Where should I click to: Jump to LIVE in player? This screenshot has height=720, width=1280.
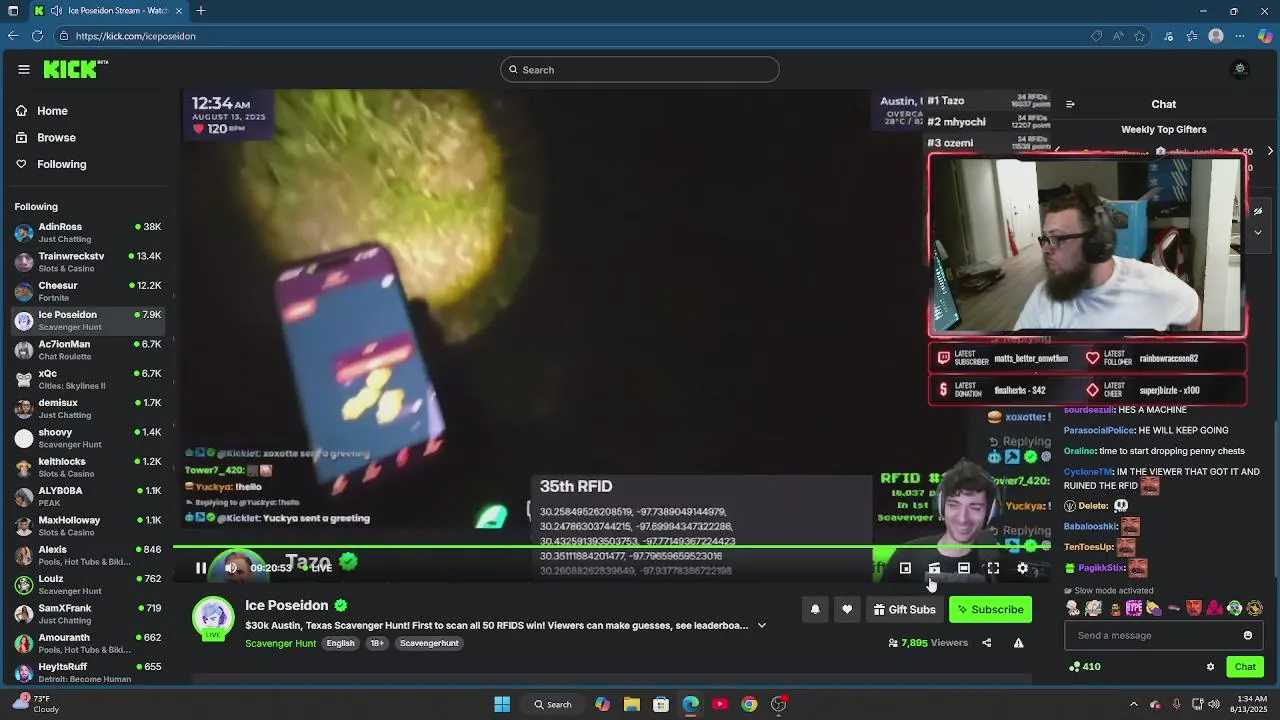(318, 568)
